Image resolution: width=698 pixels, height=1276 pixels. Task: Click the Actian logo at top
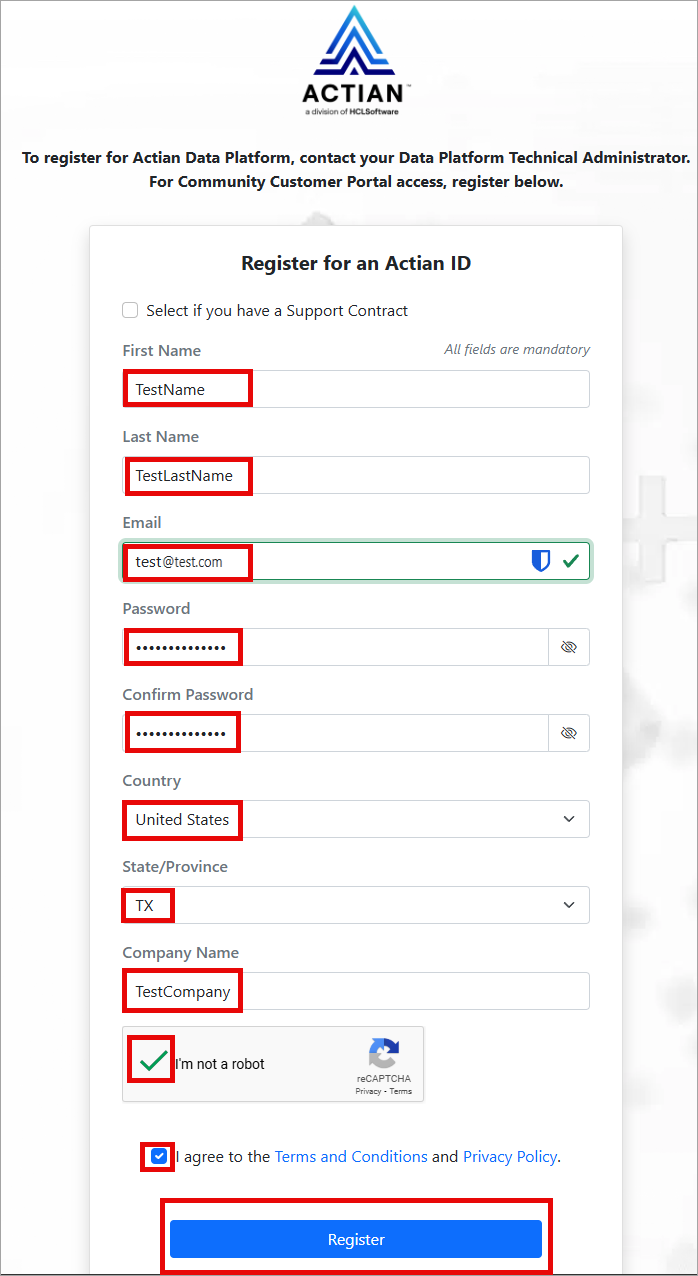pos(356,62)
